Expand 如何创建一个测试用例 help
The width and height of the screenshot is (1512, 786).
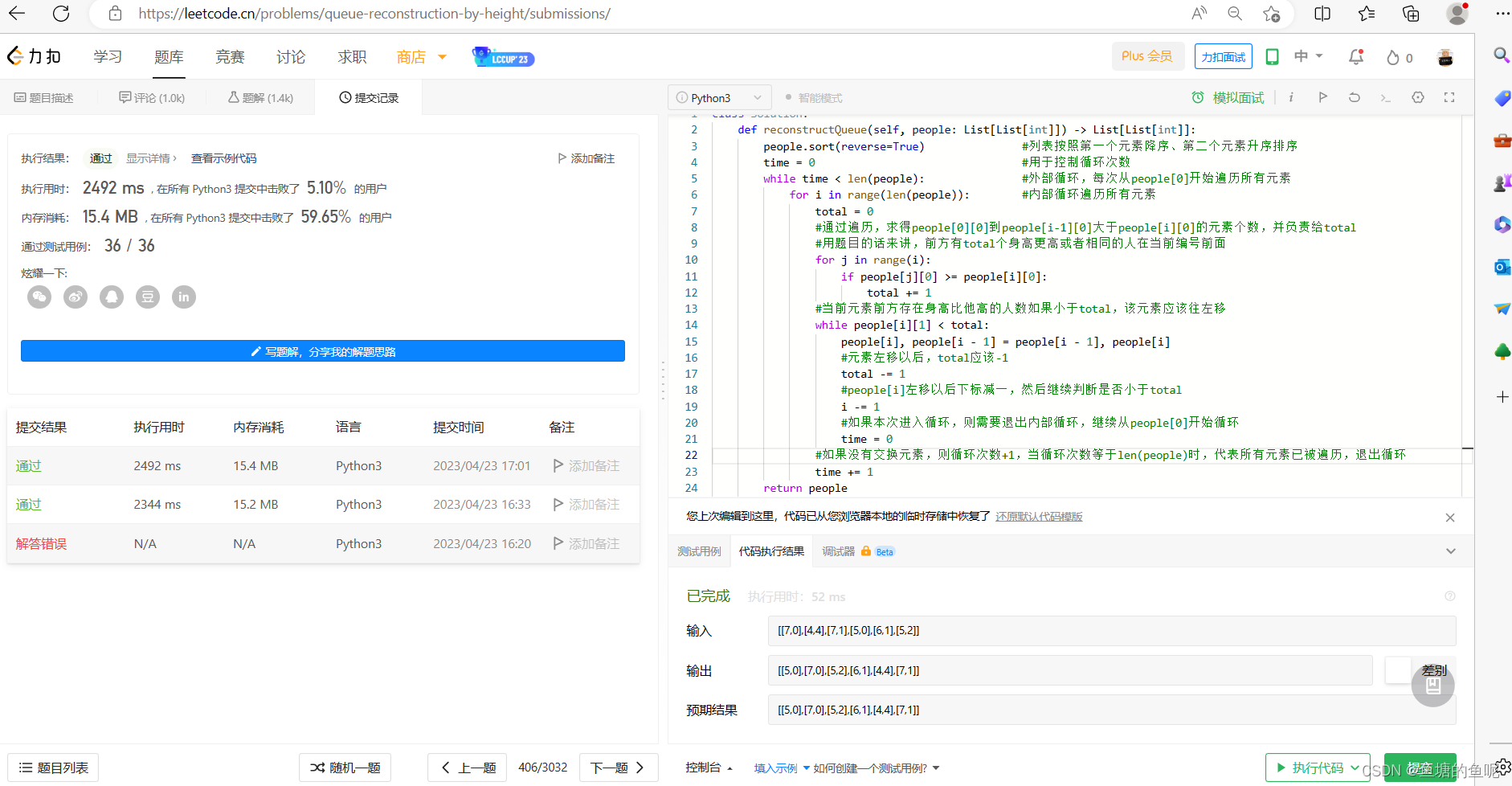(877, 768)
